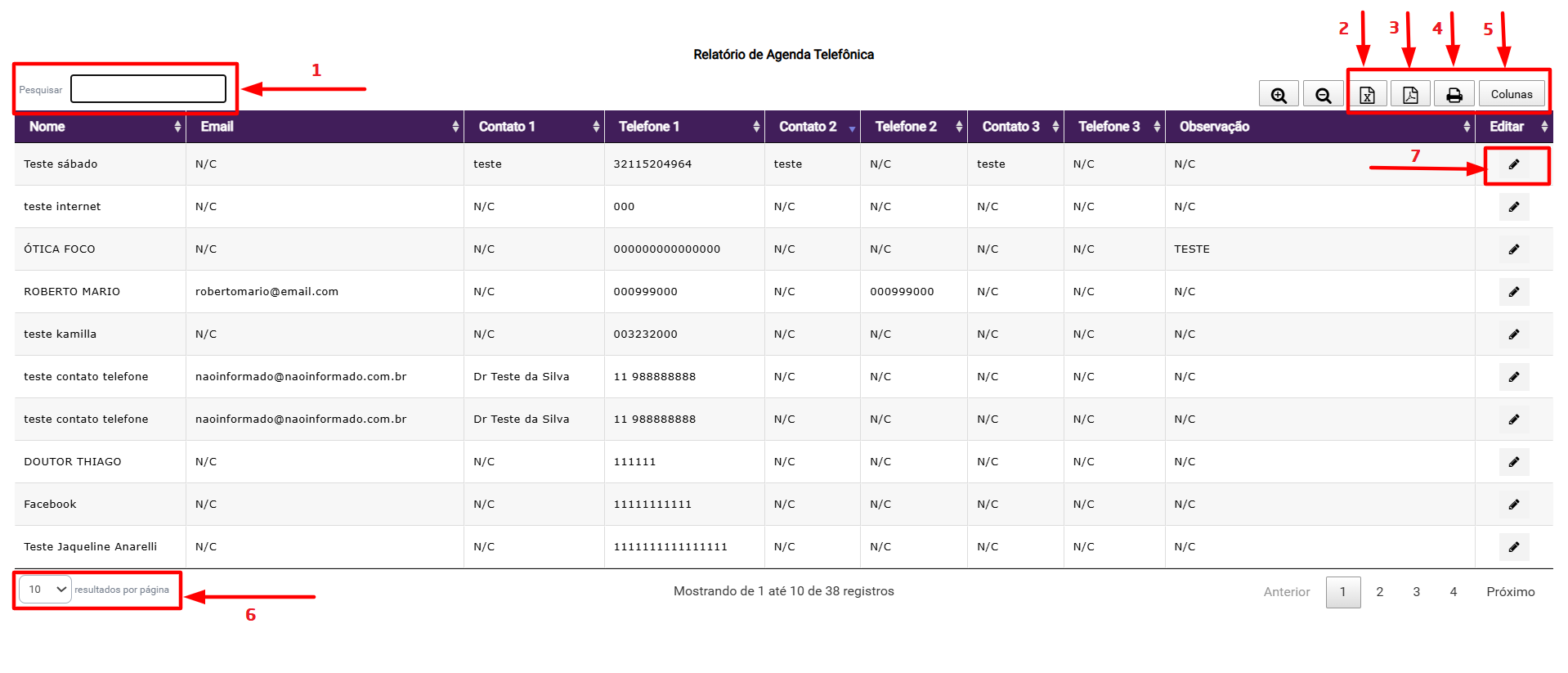Open the Colunas column selector
1568x673 pixels.
tap(1511, 94)
